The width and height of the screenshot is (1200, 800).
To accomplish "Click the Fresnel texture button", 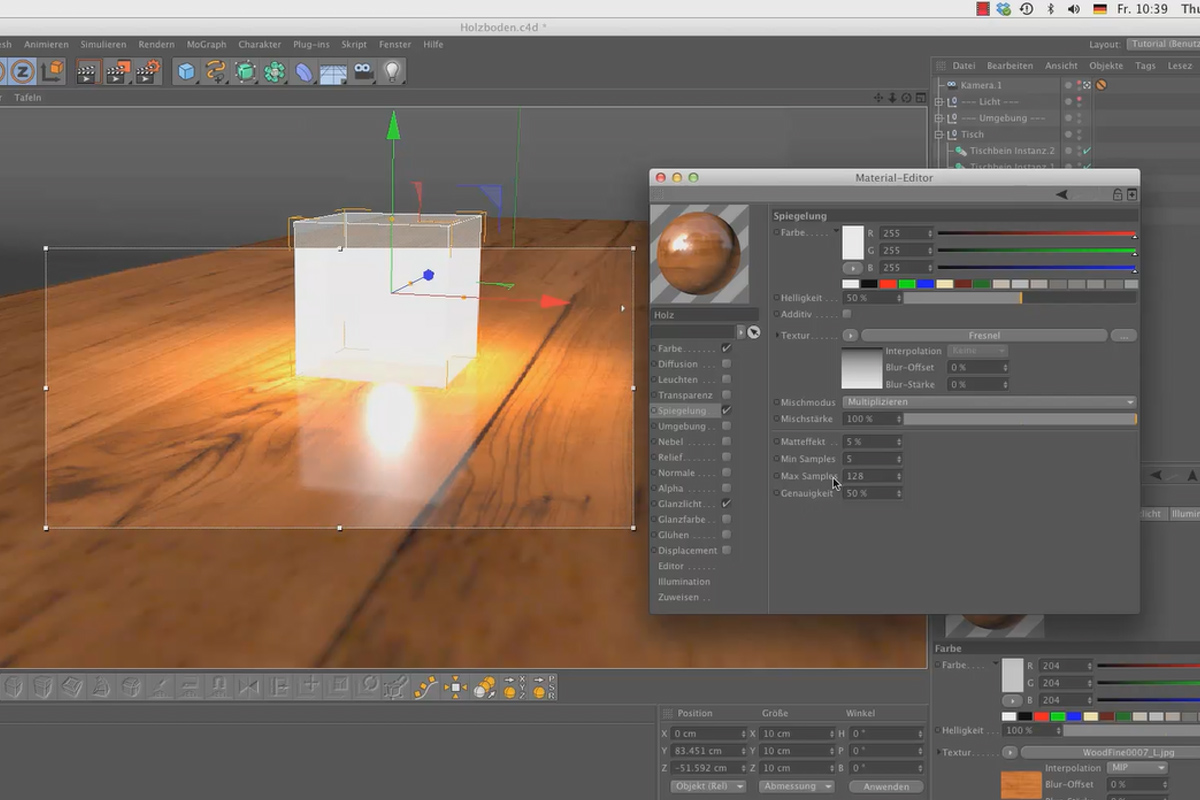I will (x=984, y=336).
